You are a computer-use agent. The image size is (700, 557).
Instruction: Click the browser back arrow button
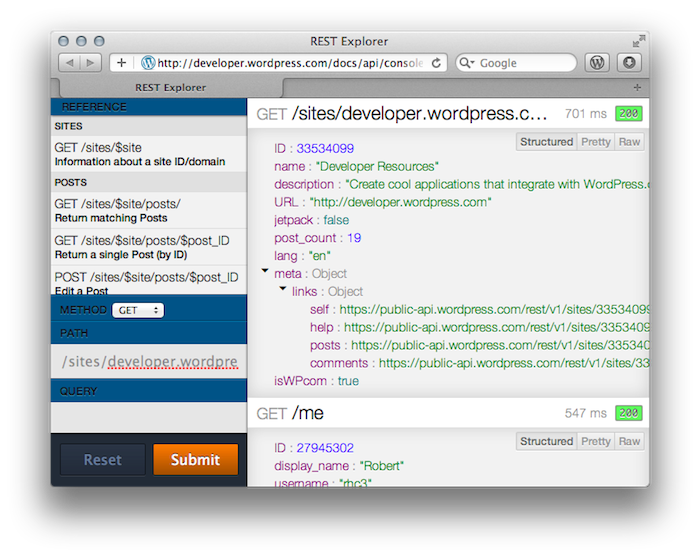[x=70, y=63]
